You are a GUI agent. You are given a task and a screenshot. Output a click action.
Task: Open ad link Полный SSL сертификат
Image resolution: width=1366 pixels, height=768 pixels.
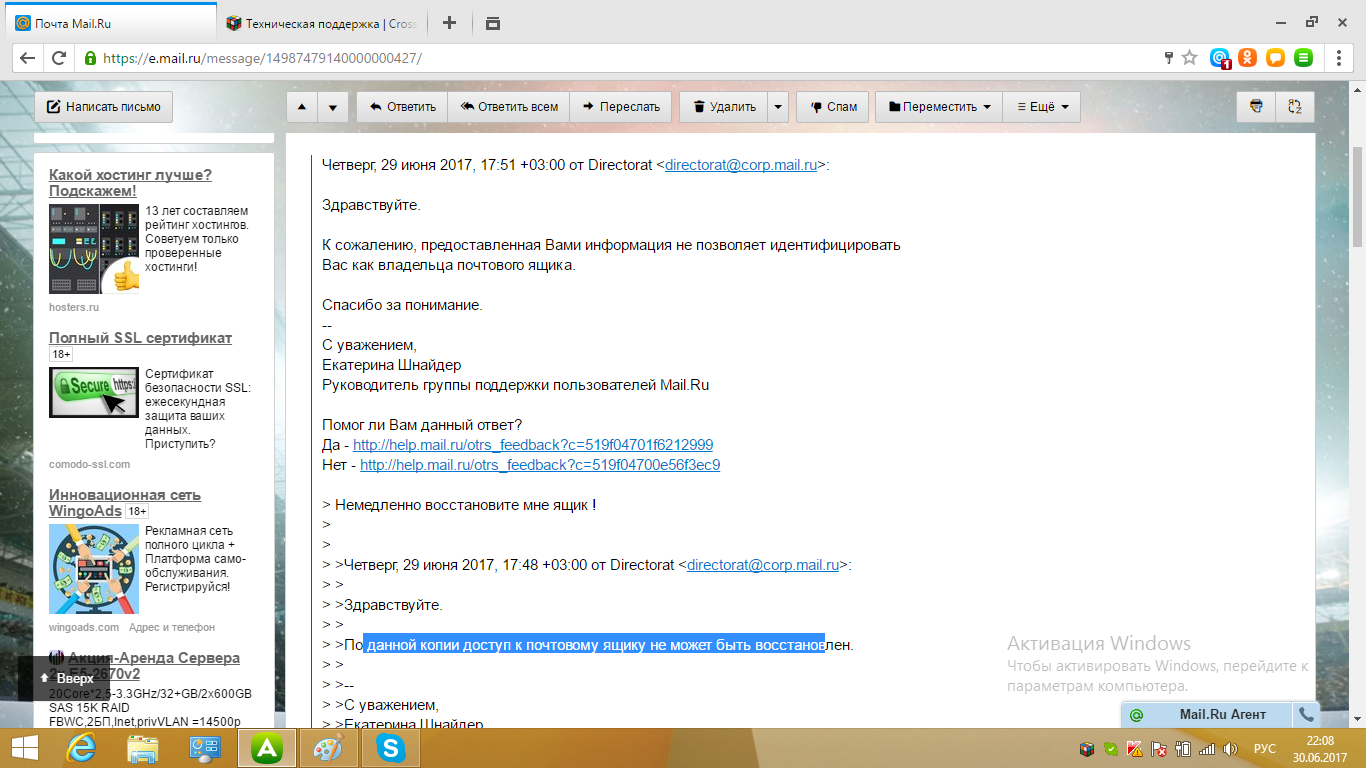click(x=140, y=338)
